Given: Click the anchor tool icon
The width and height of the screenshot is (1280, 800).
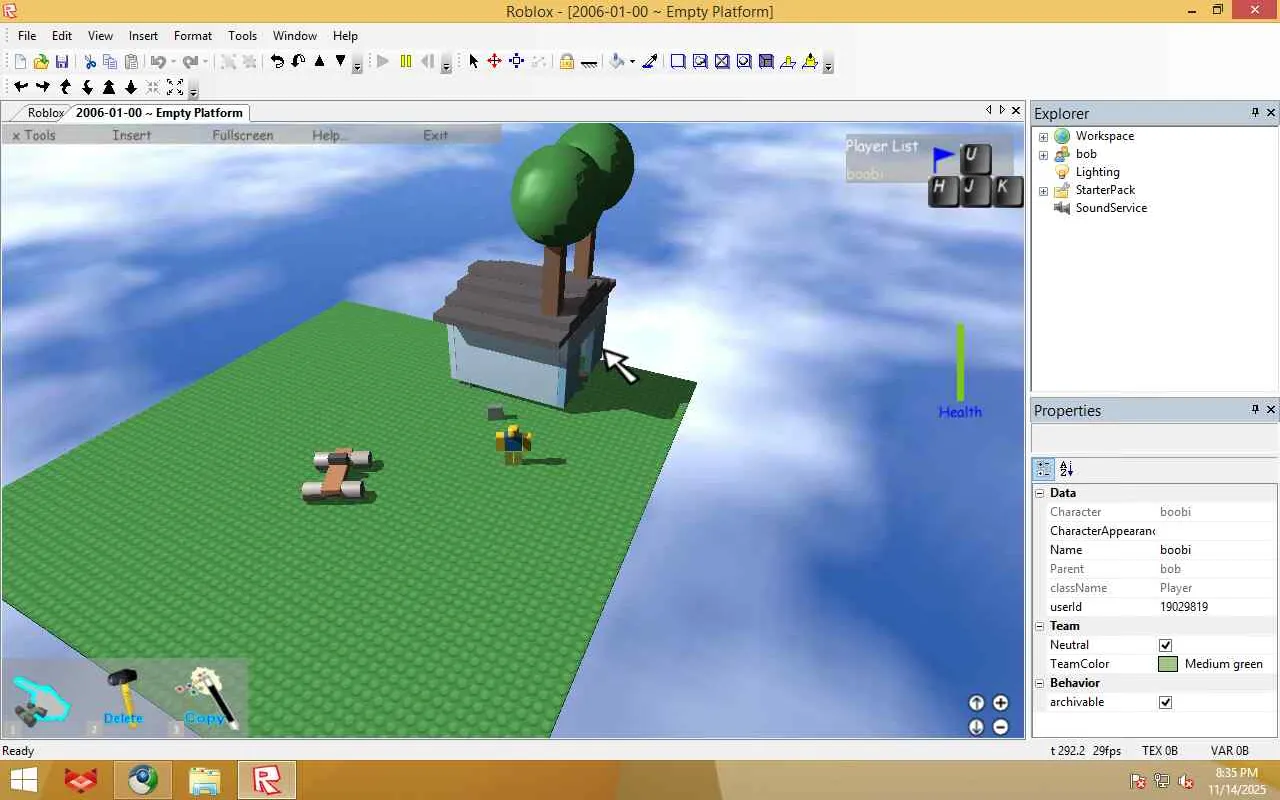Looking at the screenshot, I should click(x=589, y=62).
